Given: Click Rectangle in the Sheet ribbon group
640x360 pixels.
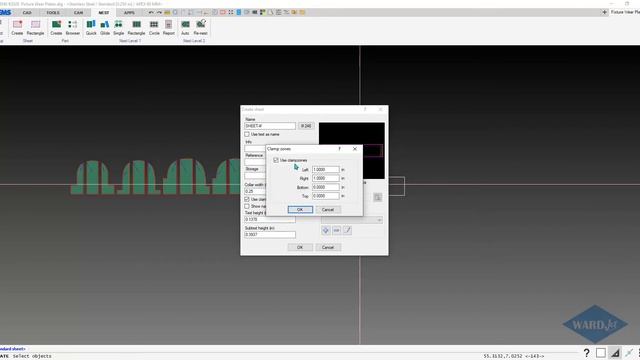Looking at the screenshot, I should (36, 28).
